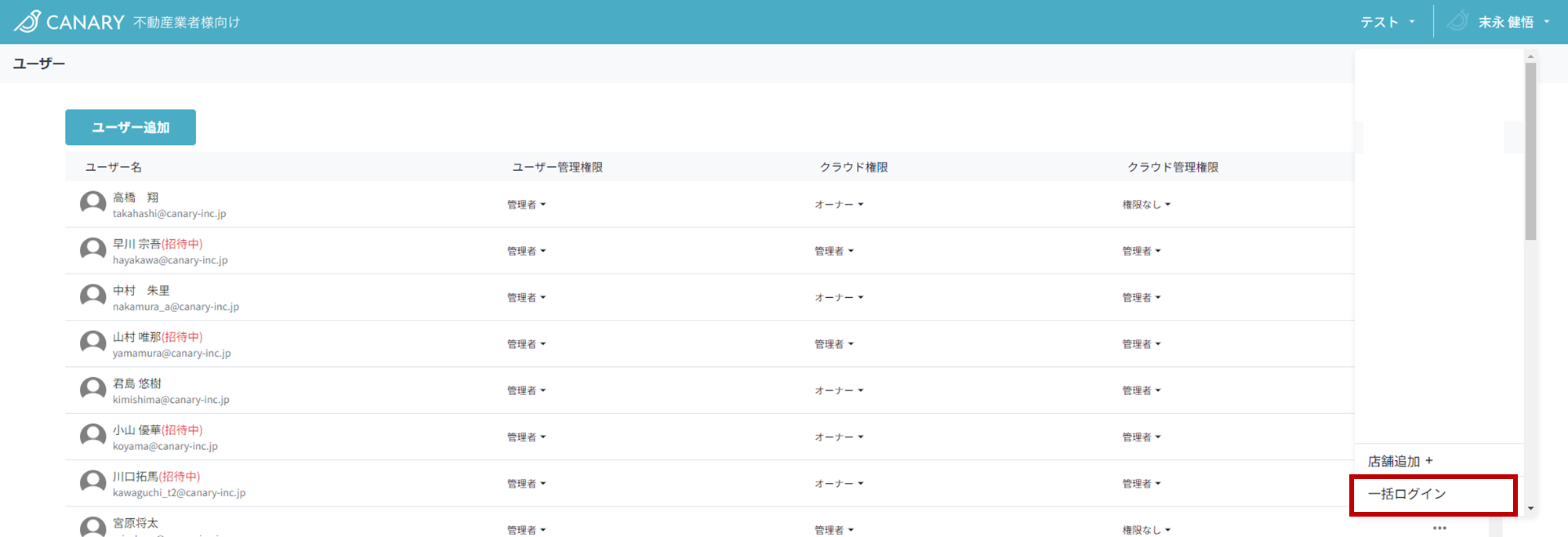Click avatar icon of 小山 優華
The height and width of the screenshot is (537, 1568).
(93, 437)
